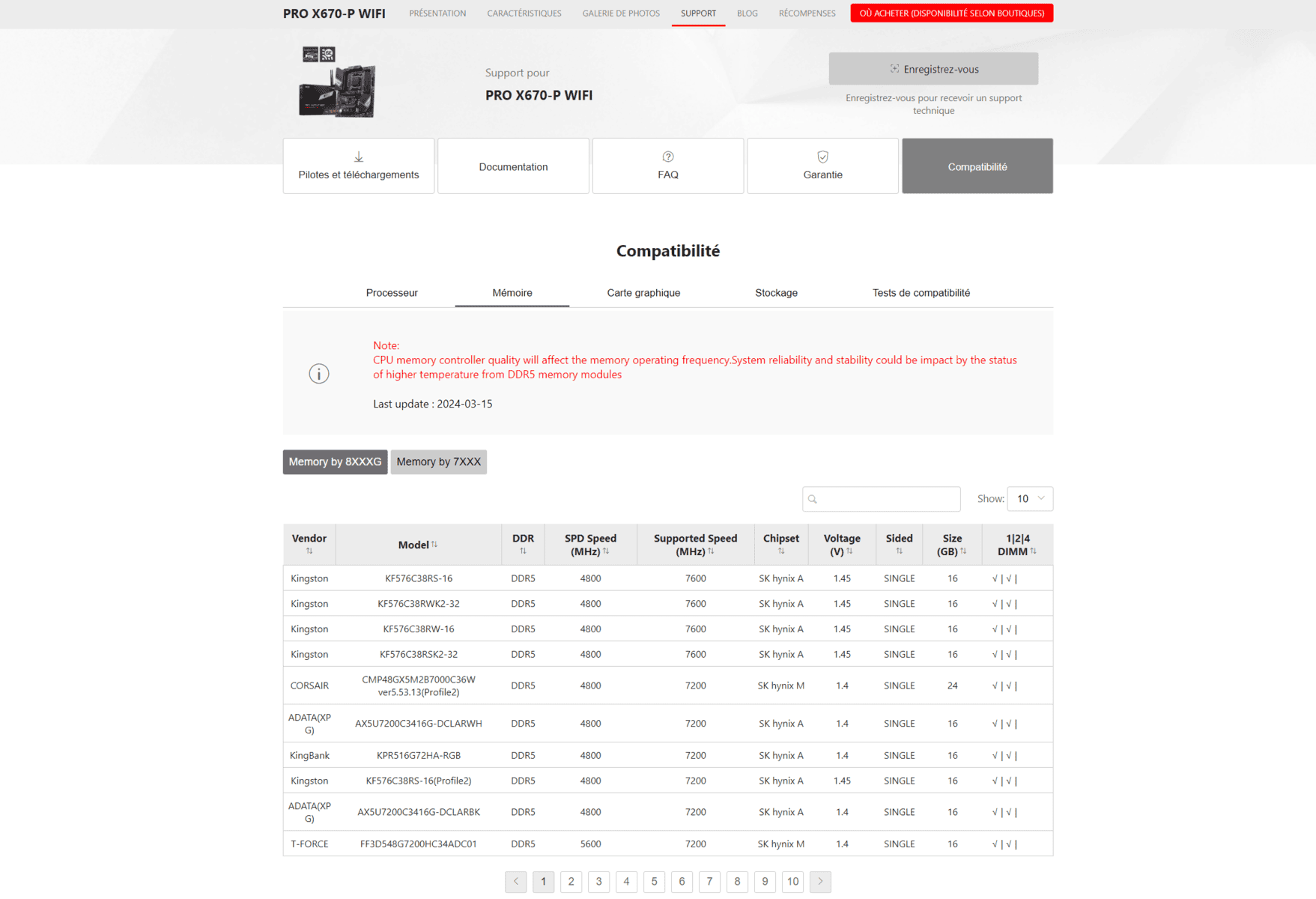This screenshot has width=1316, height=899.
Task: Open the BLOG nav item
Action: tap(747, 13)
